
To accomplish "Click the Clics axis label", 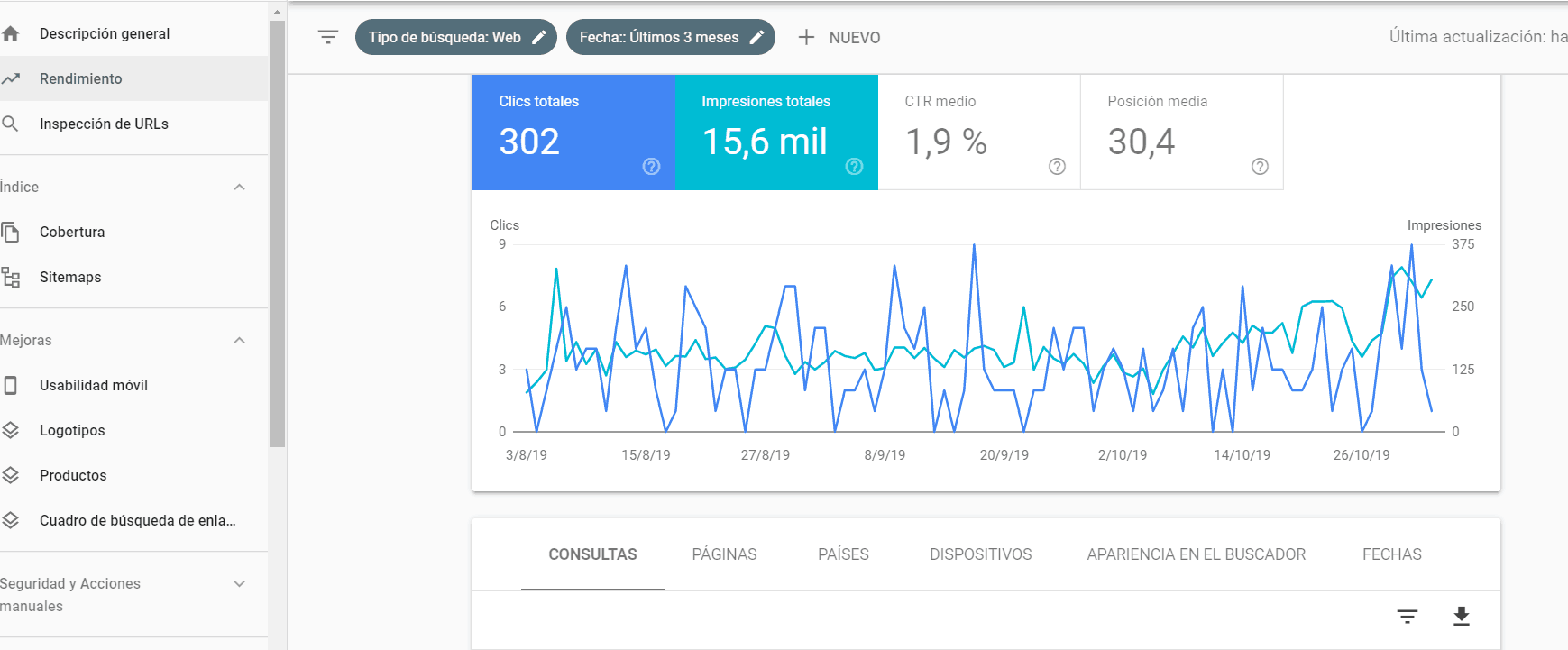I will pos(504,225).
